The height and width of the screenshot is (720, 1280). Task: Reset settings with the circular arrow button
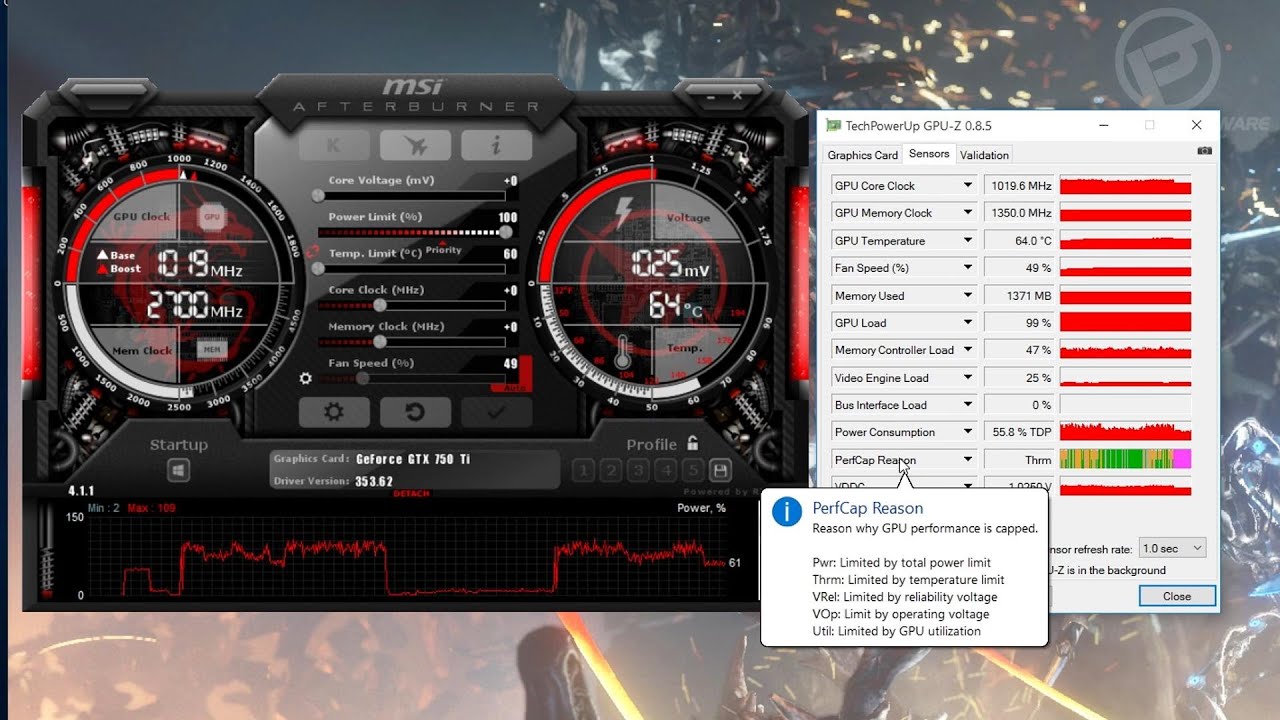pyautogui.click(x=415, y=411)
